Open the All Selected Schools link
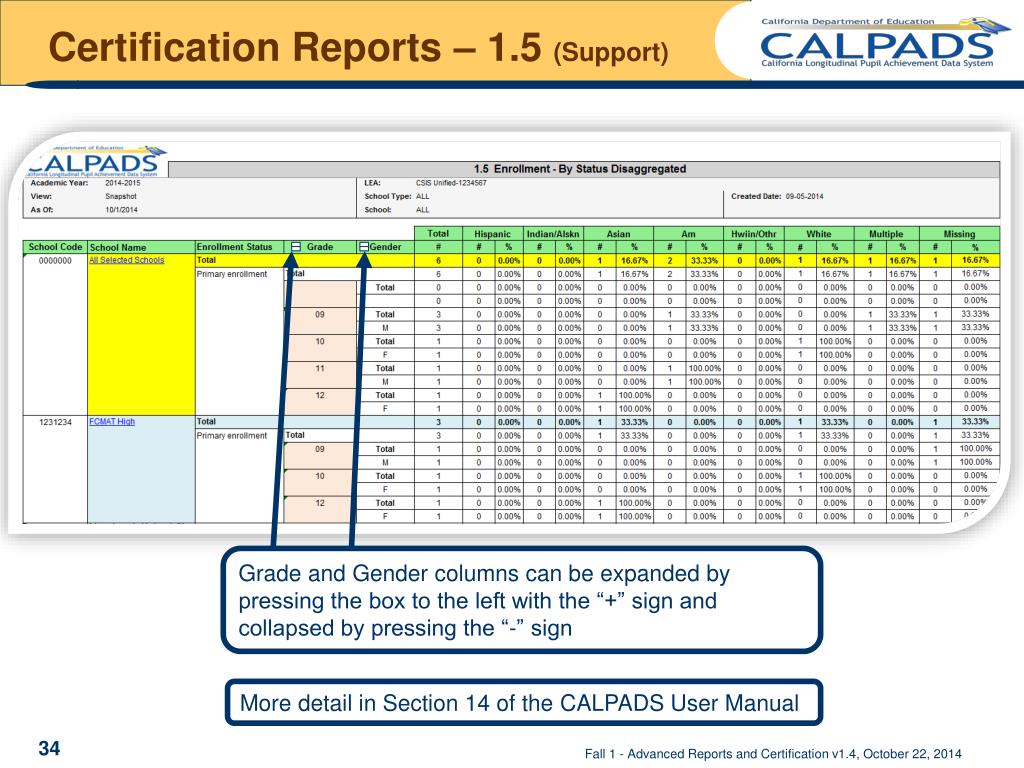Screen dimensions: 1024x768 tap(127, 260)
